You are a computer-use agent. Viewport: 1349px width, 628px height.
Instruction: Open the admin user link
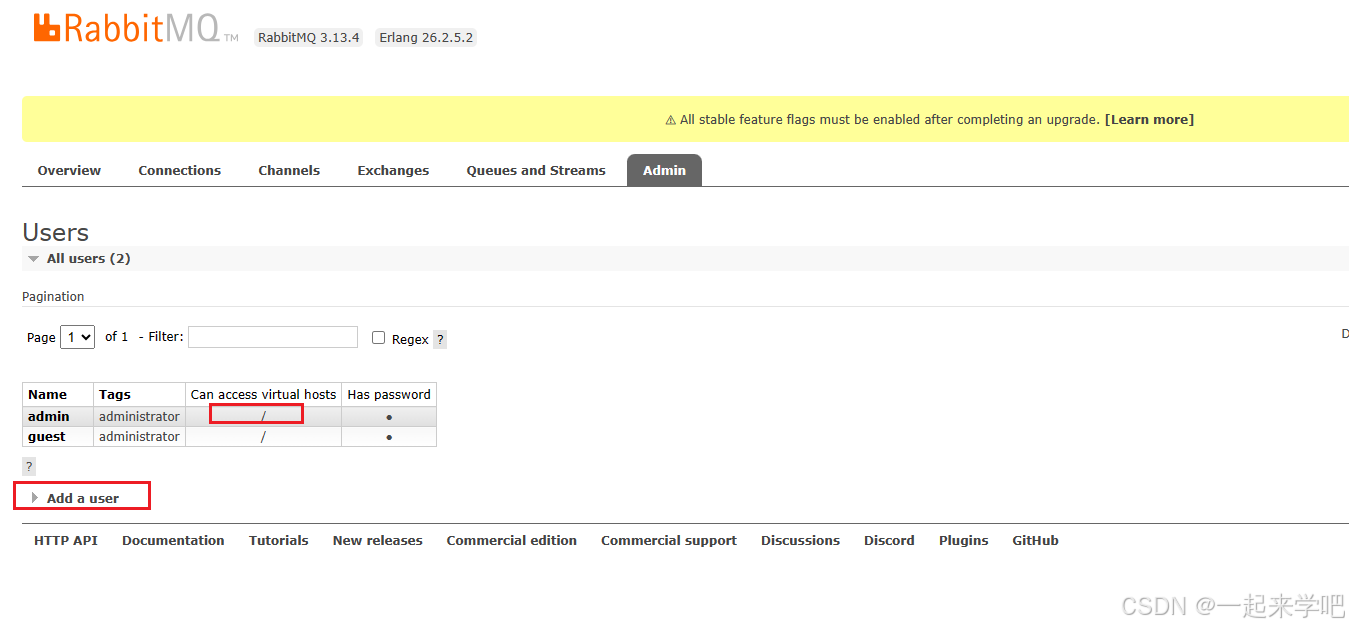[49, 417]
